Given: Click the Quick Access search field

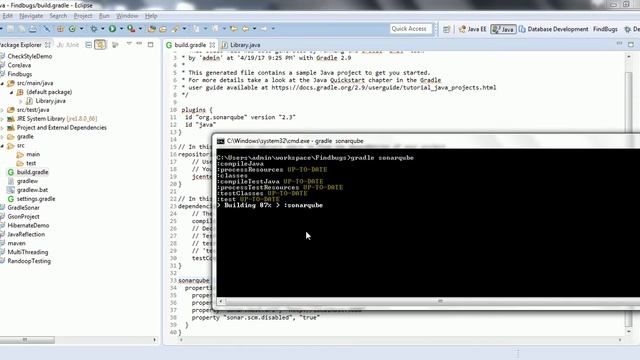Looking at the screenshot, I should tap(410, 29).
